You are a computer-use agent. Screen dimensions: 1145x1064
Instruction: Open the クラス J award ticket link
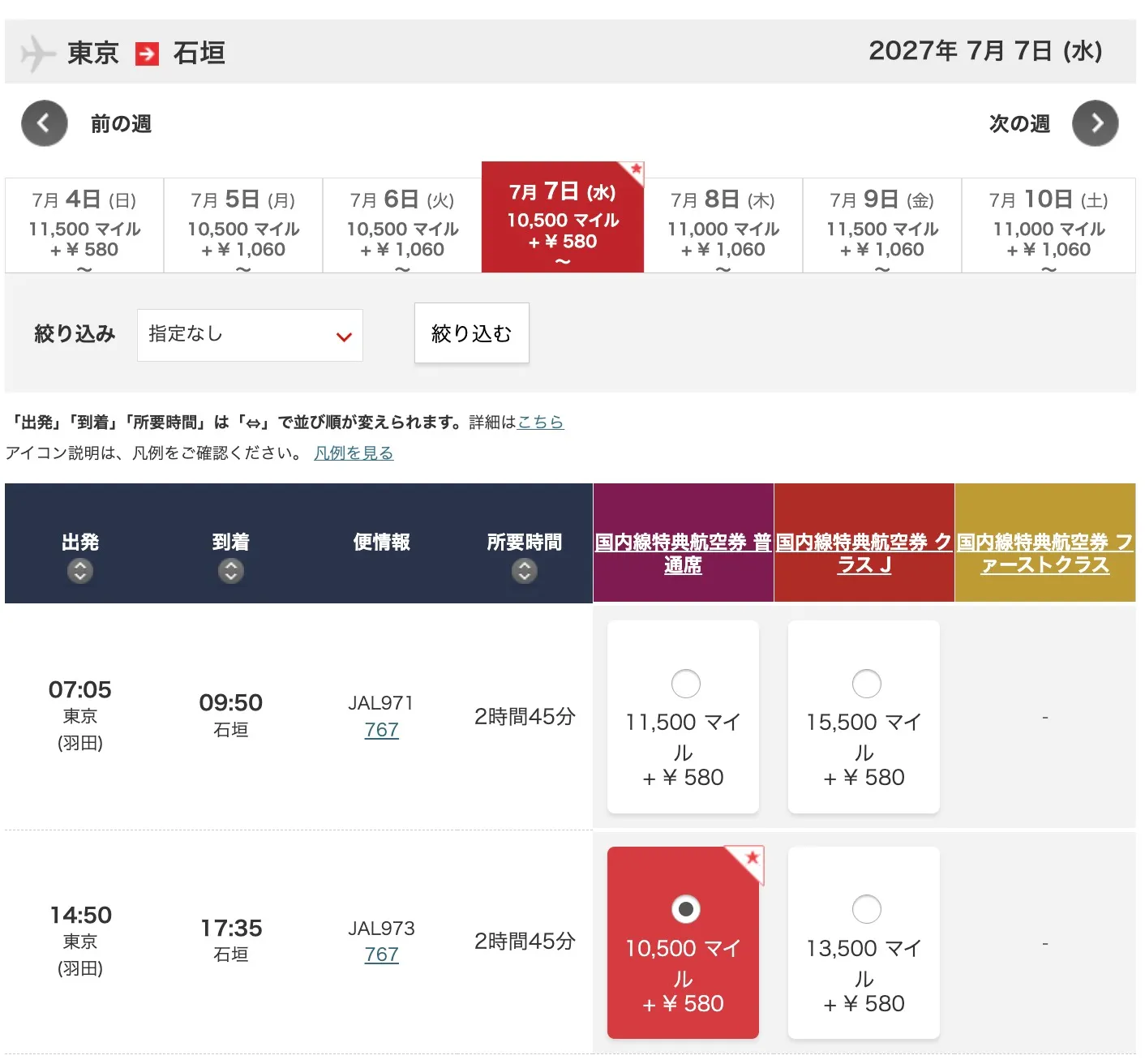pyautogui.click(x=864, y=553)
